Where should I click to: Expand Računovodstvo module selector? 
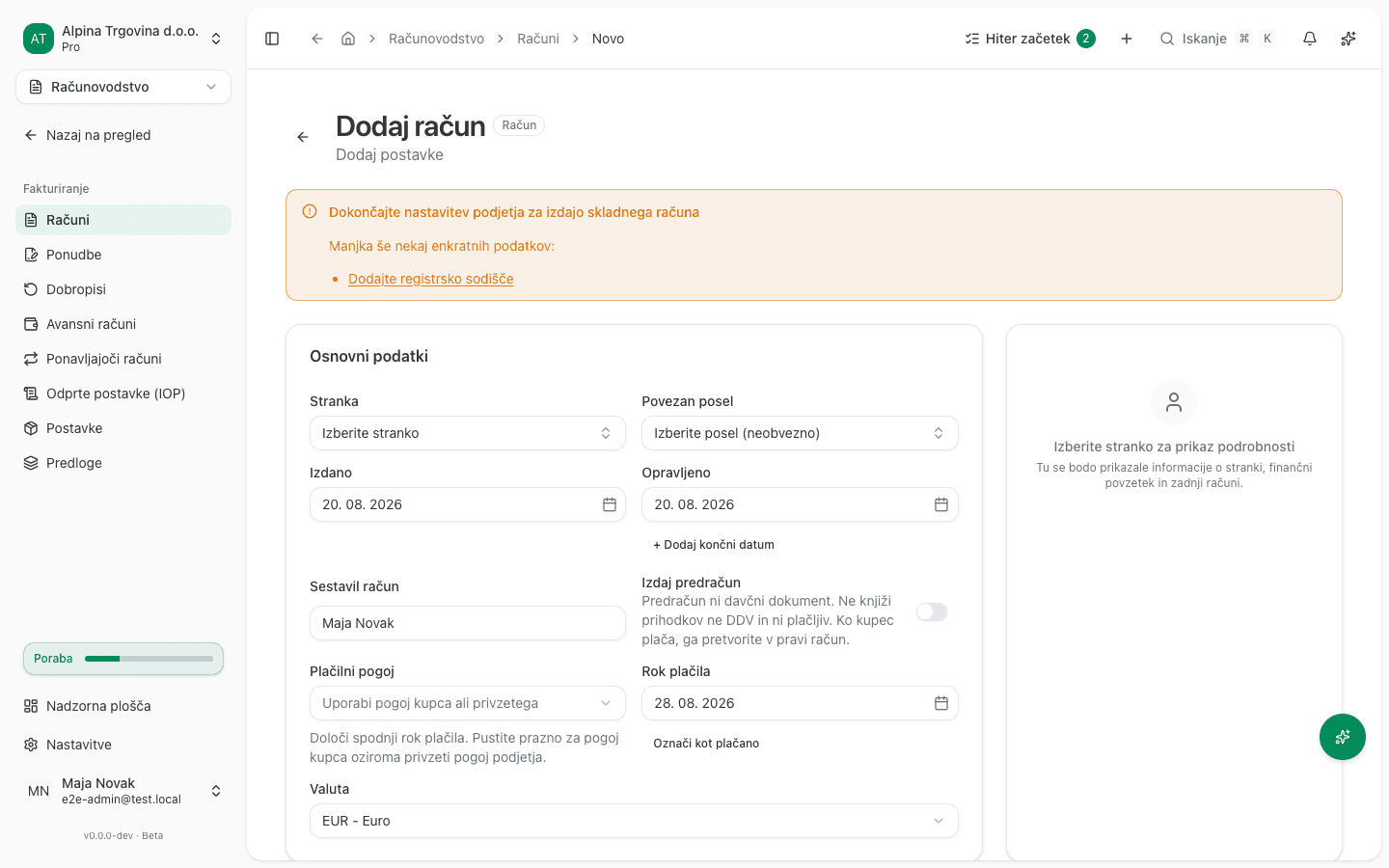(123, 87)
